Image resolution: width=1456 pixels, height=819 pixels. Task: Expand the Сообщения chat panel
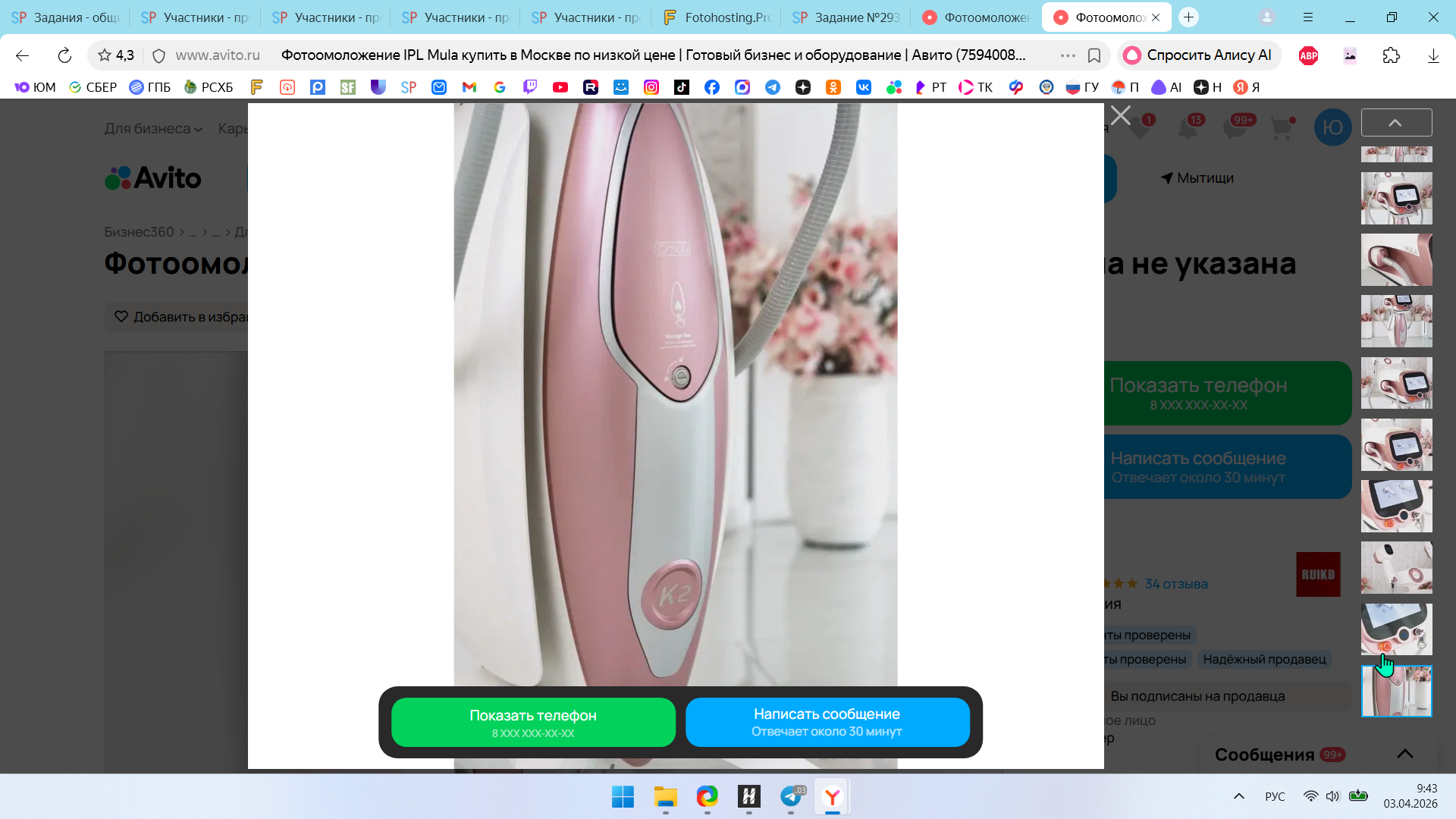[1404, 754]
